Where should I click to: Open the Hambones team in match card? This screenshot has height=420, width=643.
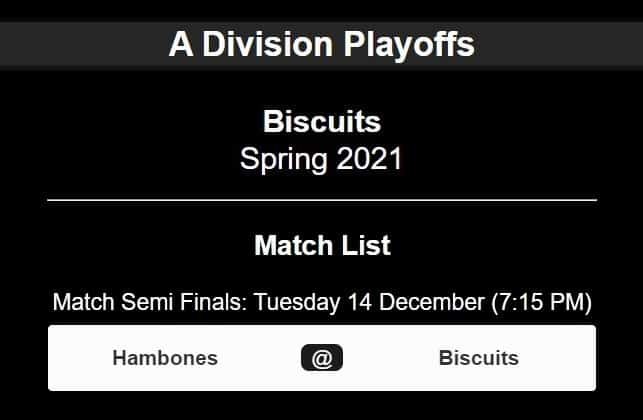coord(165,358)
